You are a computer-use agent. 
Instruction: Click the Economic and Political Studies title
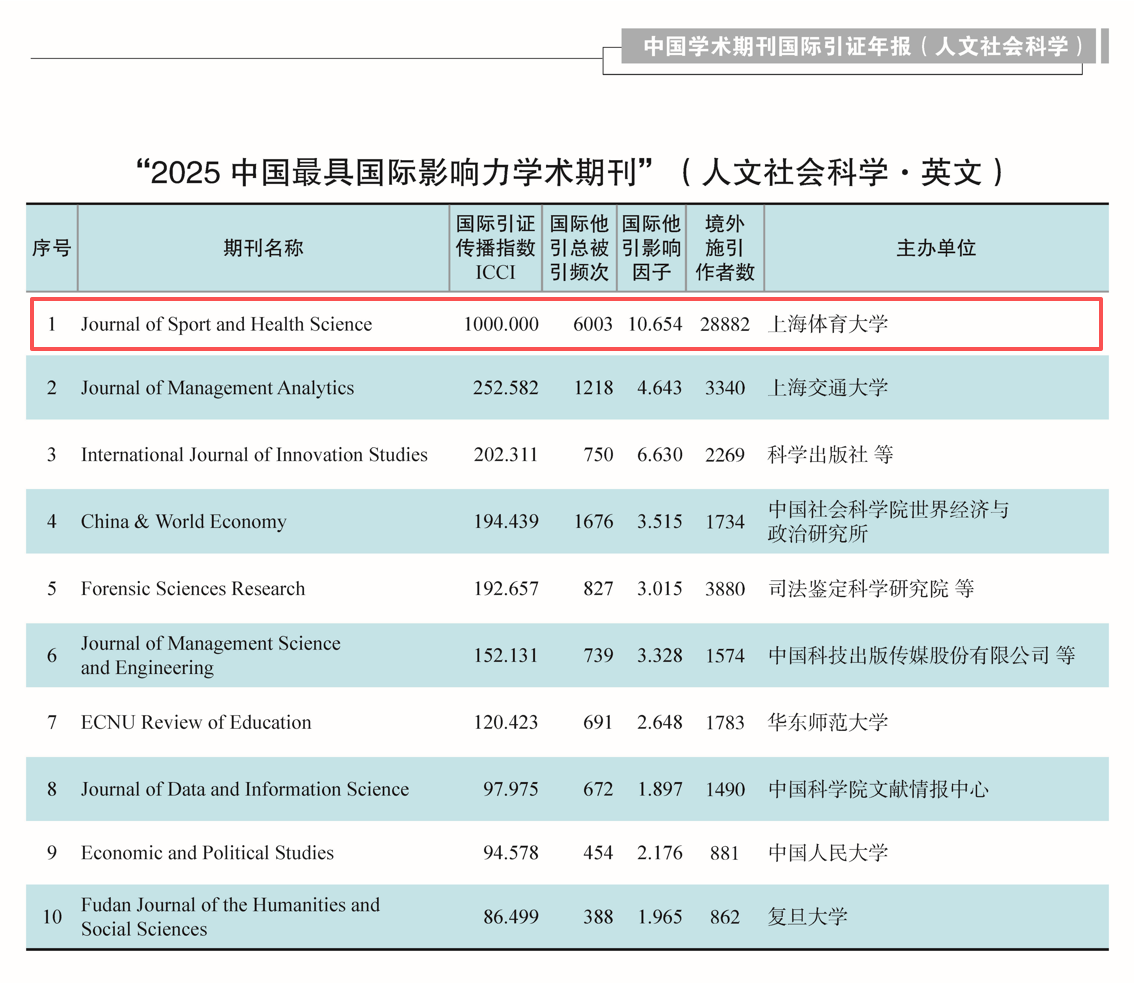point(207,853)
